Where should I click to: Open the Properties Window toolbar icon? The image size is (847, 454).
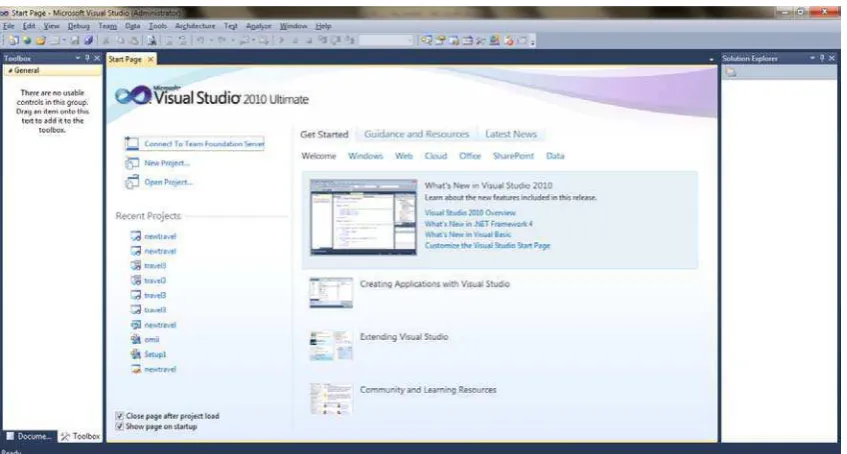(x=440, y=41)
